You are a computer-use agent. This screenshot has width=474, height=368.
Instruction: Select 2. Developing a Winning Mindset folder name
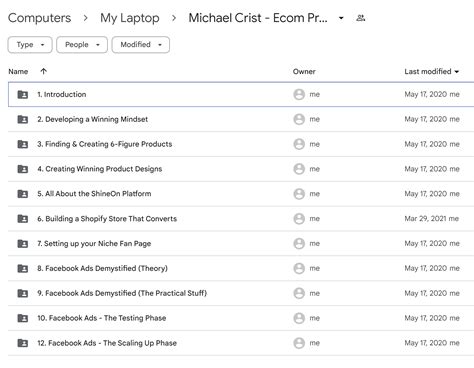pyautogui.click(x=93, y=119)
